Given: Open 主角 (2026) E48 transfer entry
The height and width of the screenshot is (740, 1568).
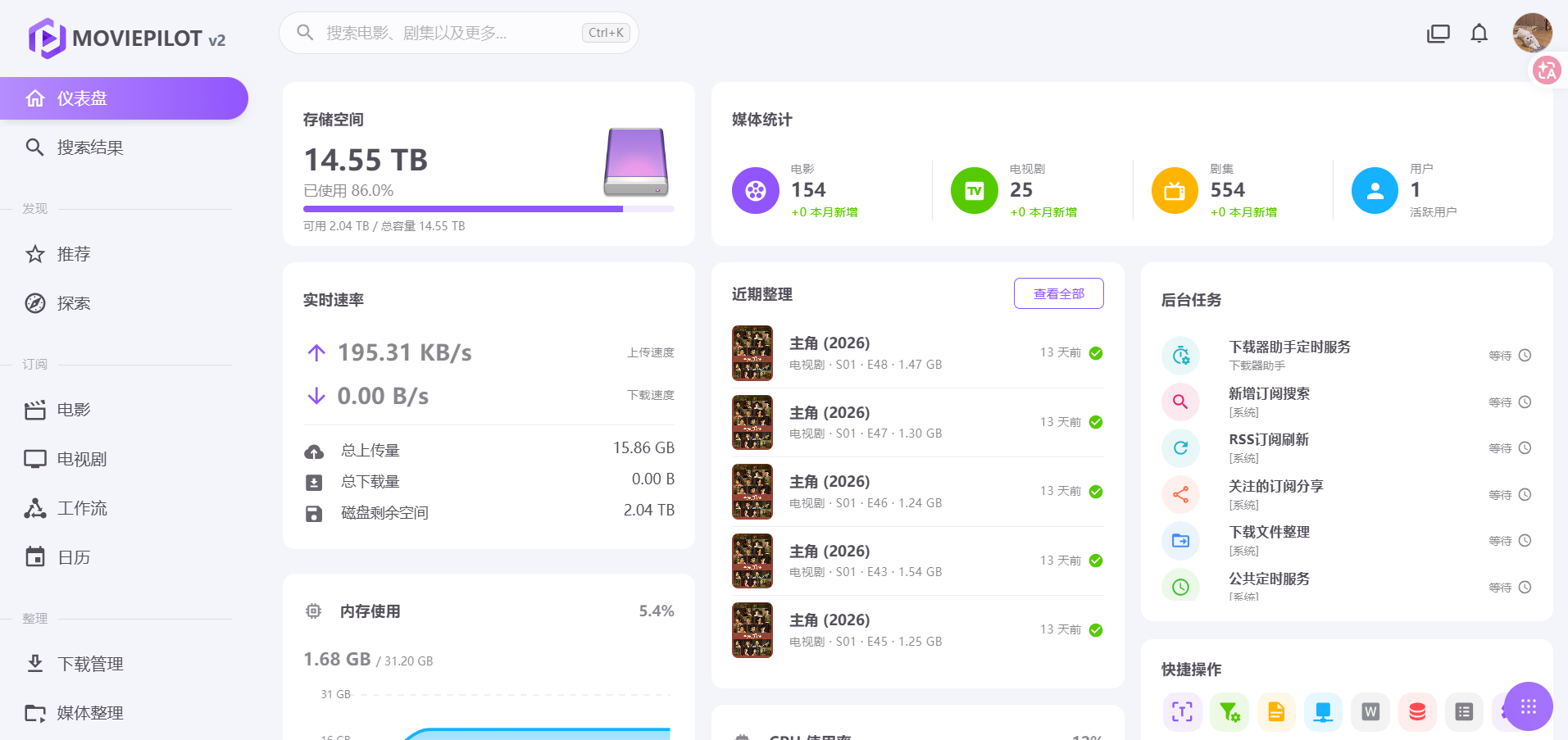Looking at the screenshot, I should [x=917, y=353].
